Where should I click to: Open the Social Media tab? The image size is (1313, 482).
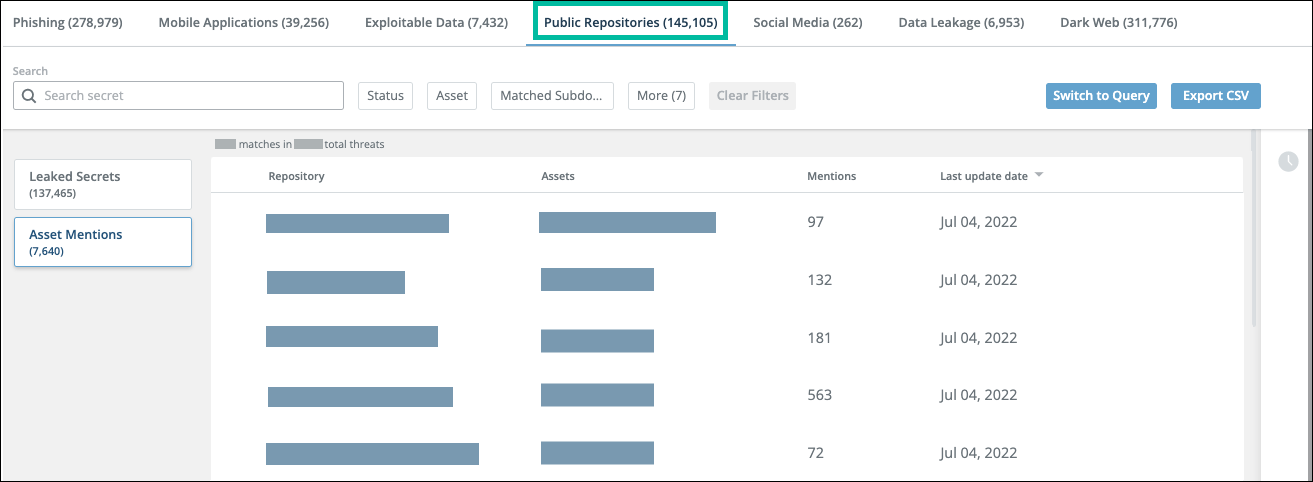click(807, 22)
